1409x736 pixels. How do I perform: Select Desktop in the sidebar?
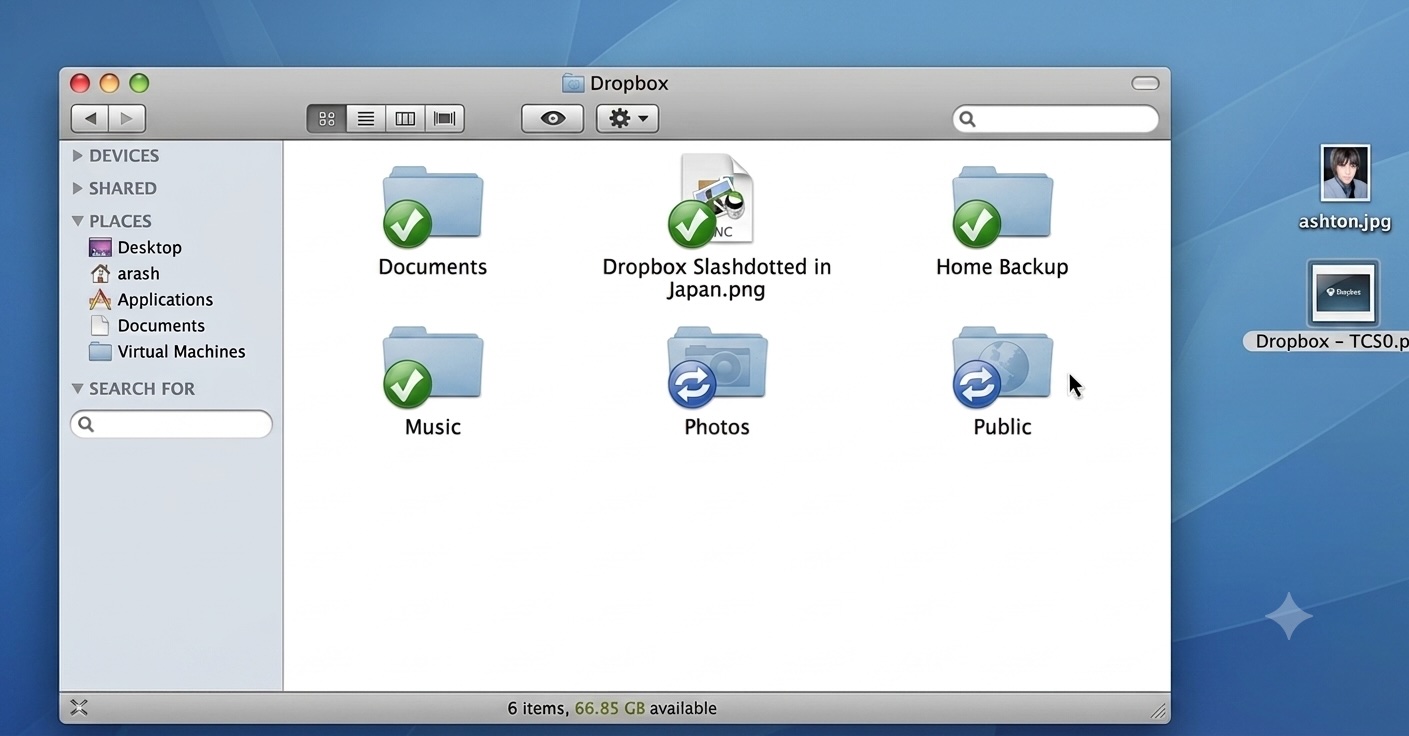[135, 247]
